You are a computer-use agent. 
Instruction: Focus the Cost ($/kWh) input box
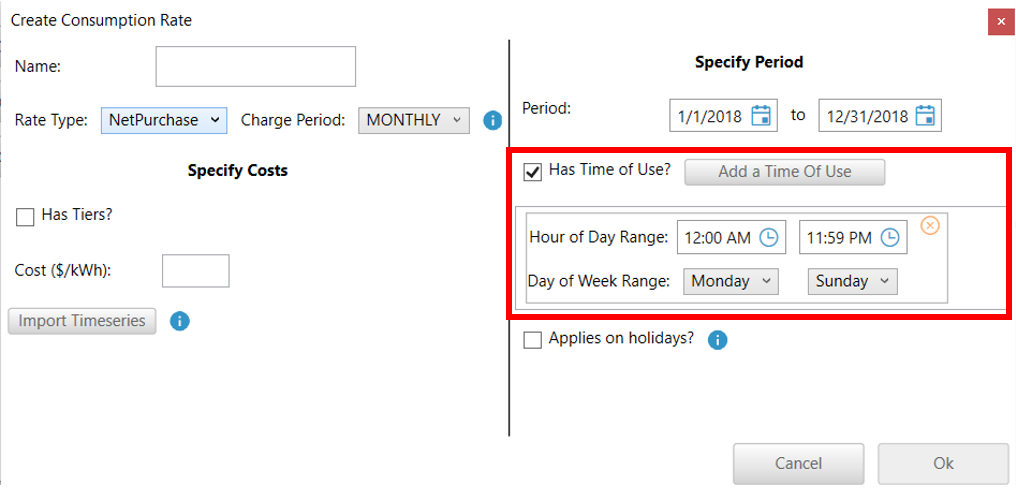click(x=195, y=271)
